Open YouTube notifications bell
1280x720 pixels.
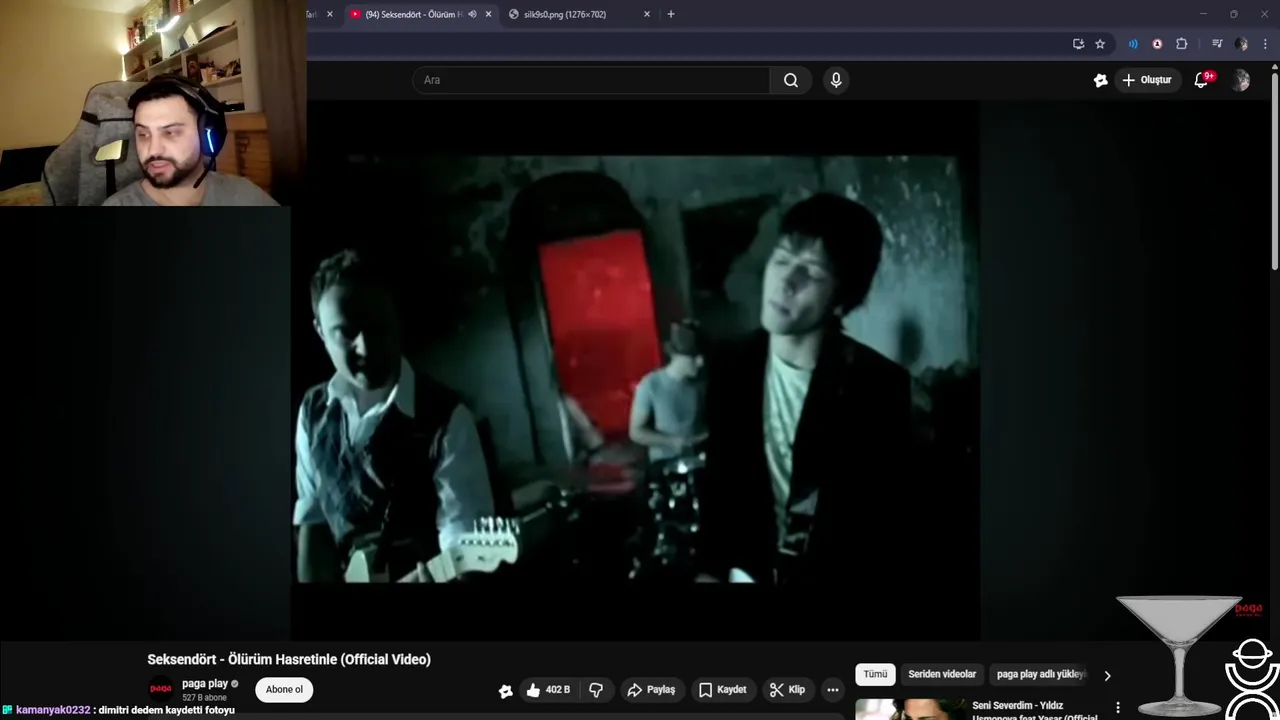[1202, 80]
